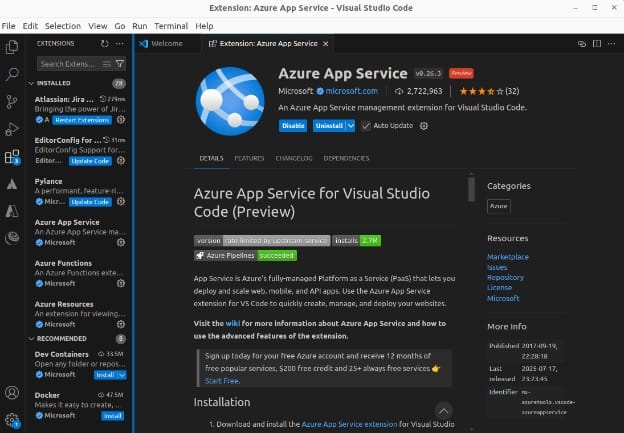Close the Azure App Service extension tab
The height and width of the screenshot is (433, 624).
click(x=326, y=44)
